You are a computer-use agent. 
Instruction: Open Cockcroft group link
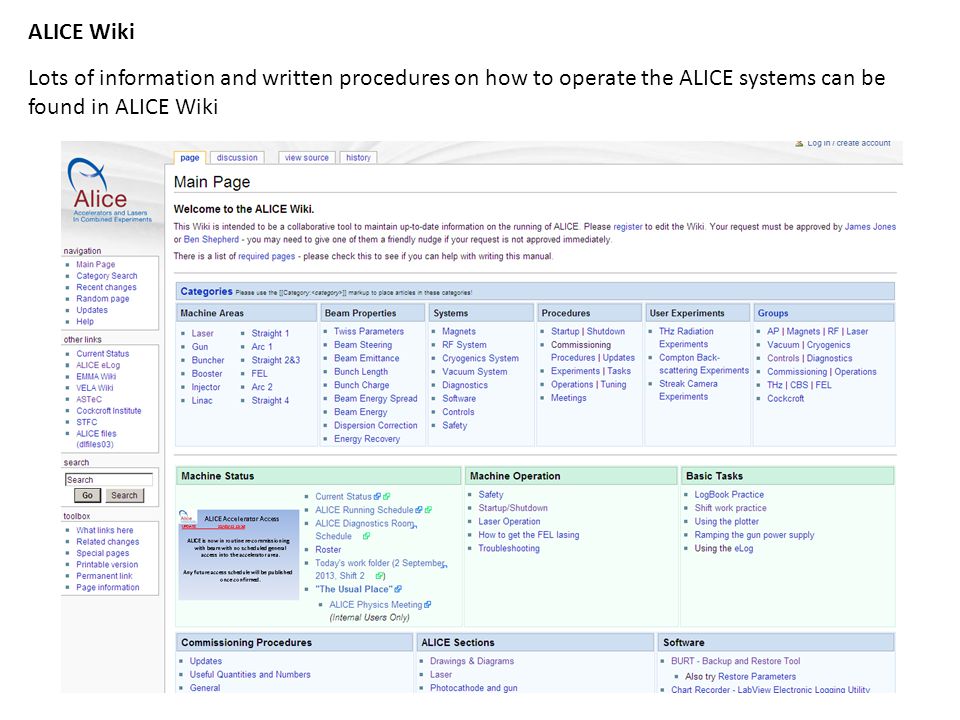point(786,399)
